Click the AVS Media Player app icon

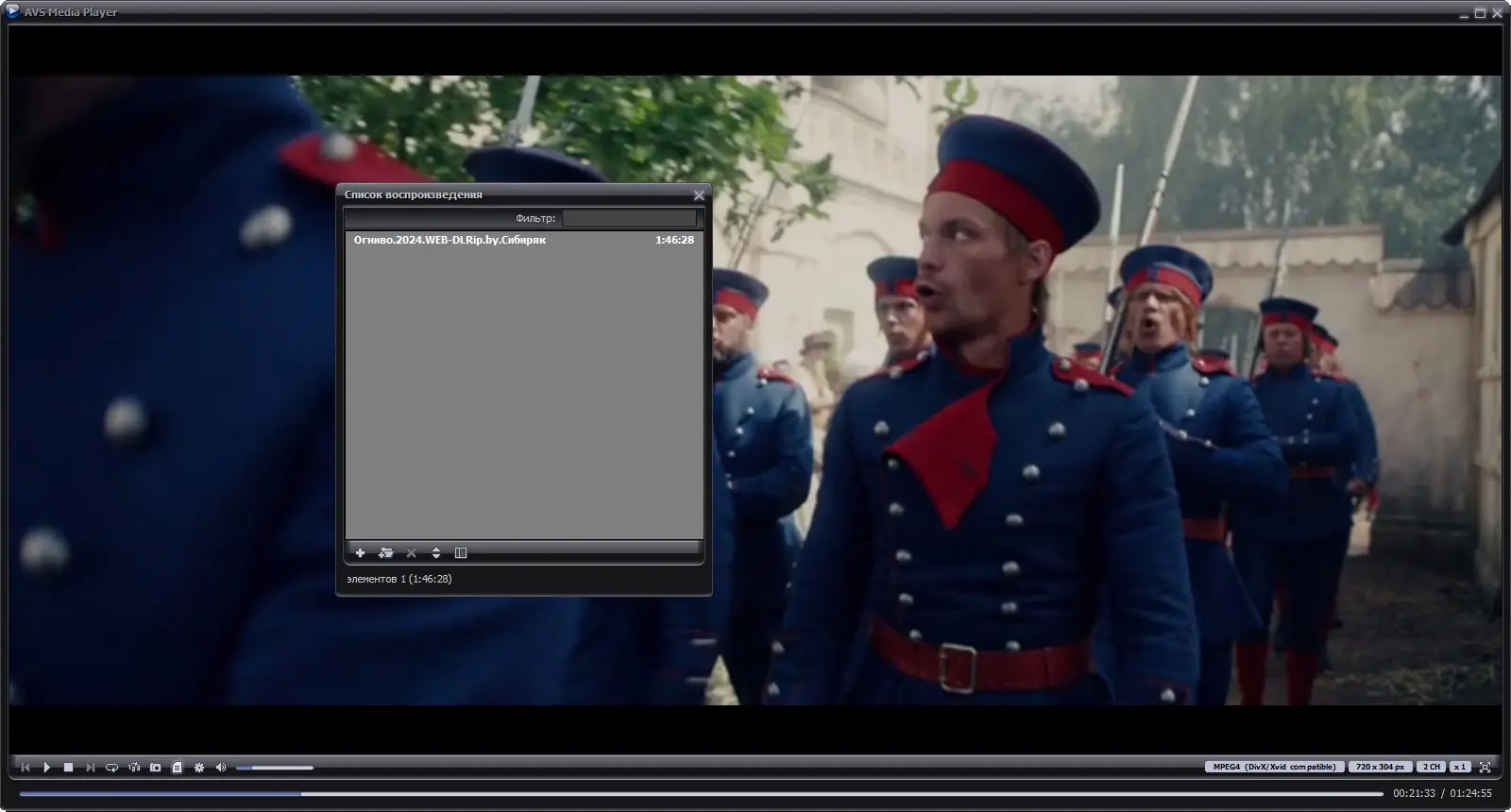pos(13,12)
